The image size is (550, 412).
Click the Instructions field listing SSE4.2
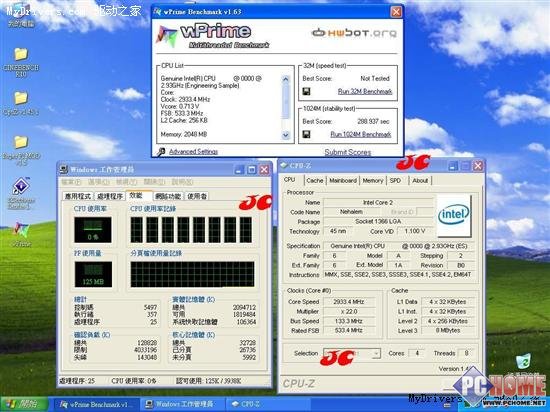coord(398,275)
